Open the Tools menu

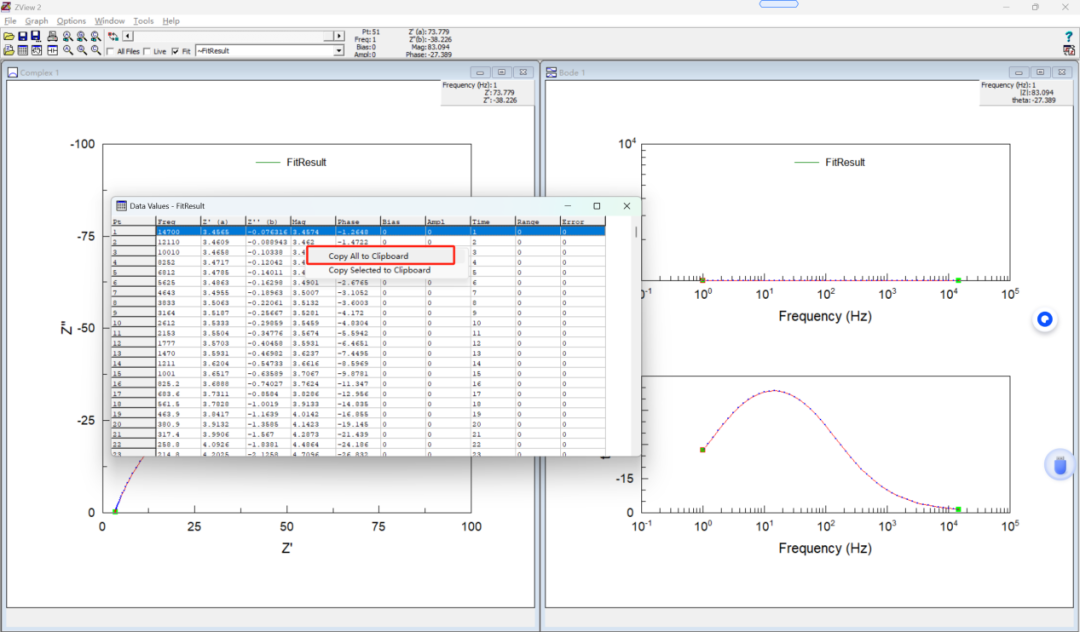coord(143,21)
